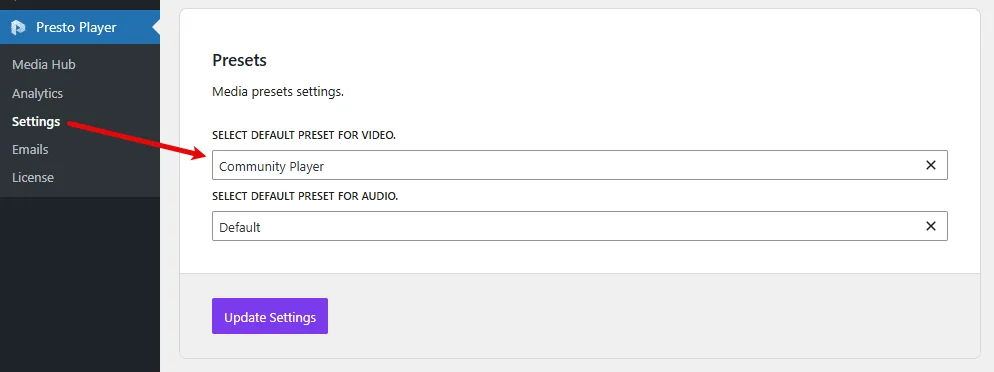The width and height of the screenshot is (994, 372).
Task: Open the default audio preset dropdown
Action: pos(579,226)
